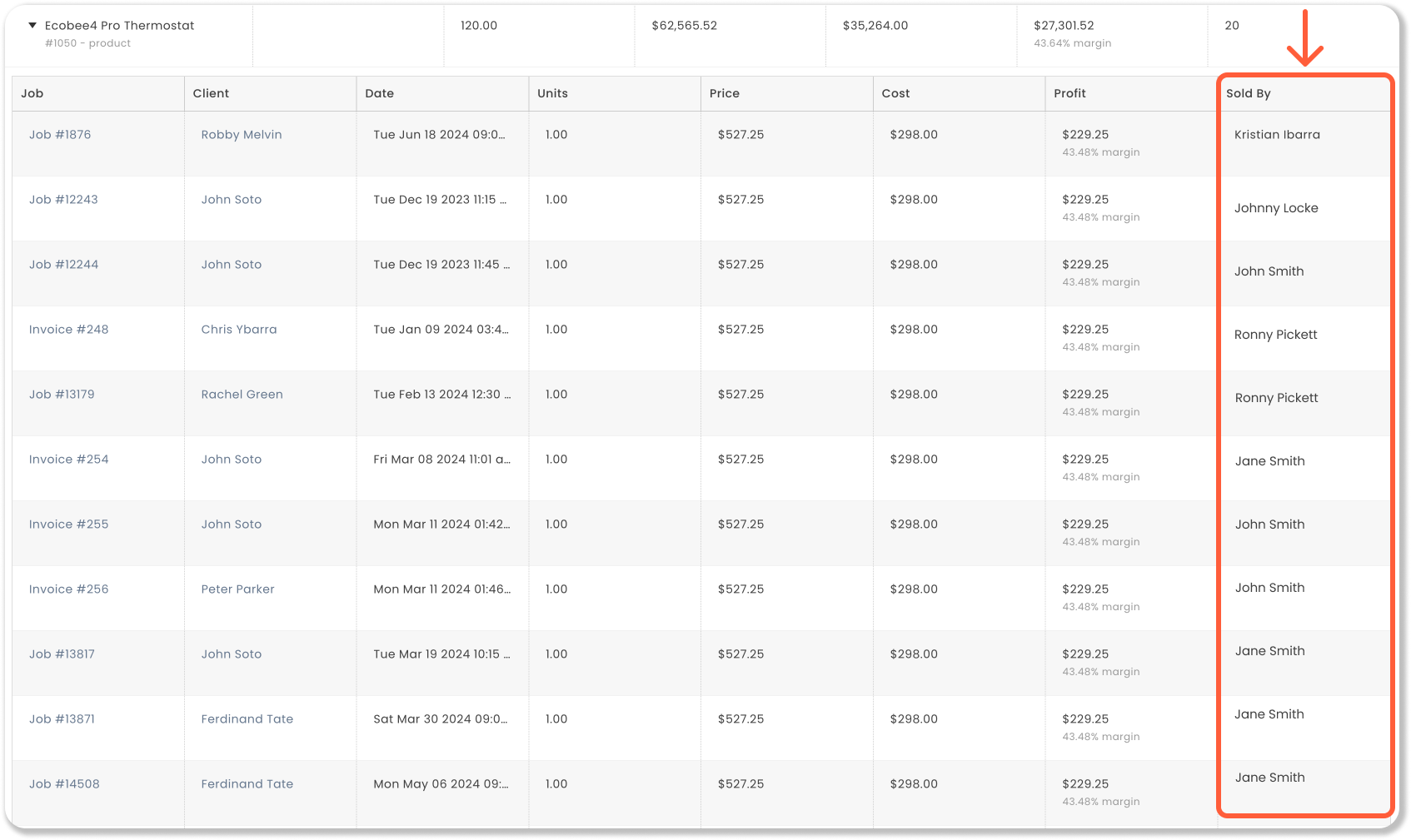The width and height of the screenshot is (1411, 840).
Task: Open client Peter Parker
Action: pos(237,589)
